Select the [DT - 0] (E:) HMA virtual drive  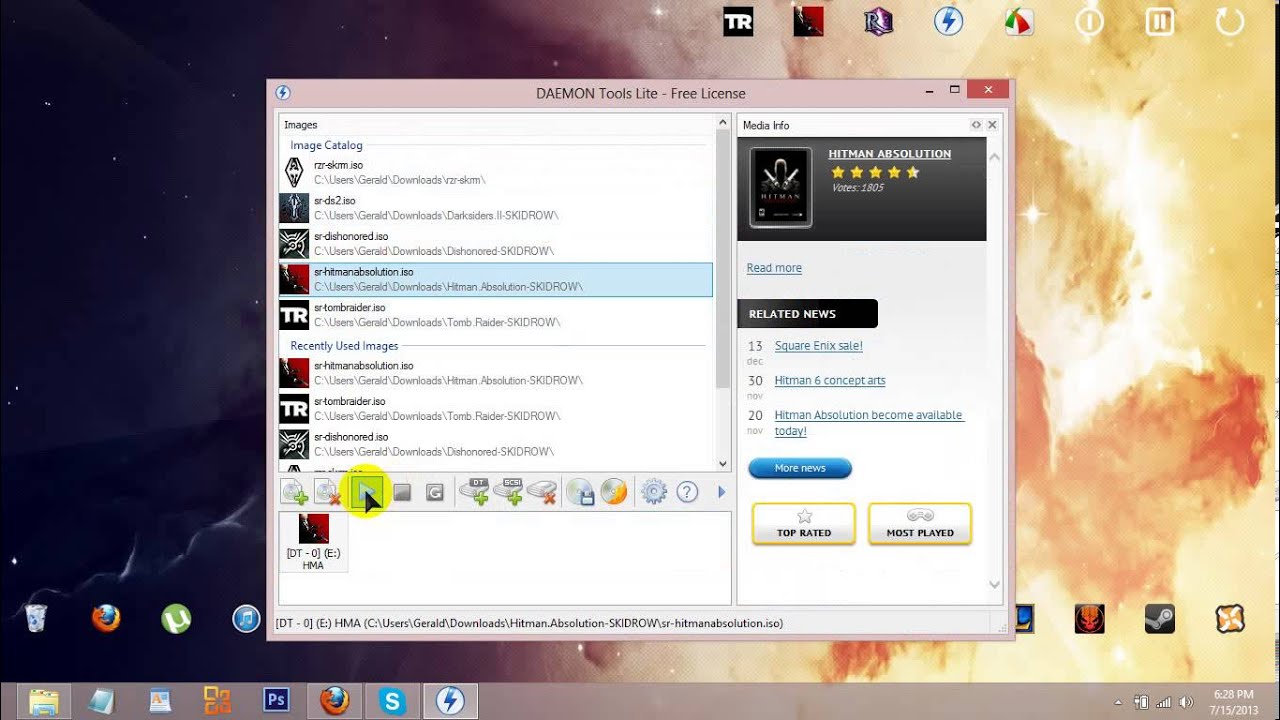click(x=314, y=541)
